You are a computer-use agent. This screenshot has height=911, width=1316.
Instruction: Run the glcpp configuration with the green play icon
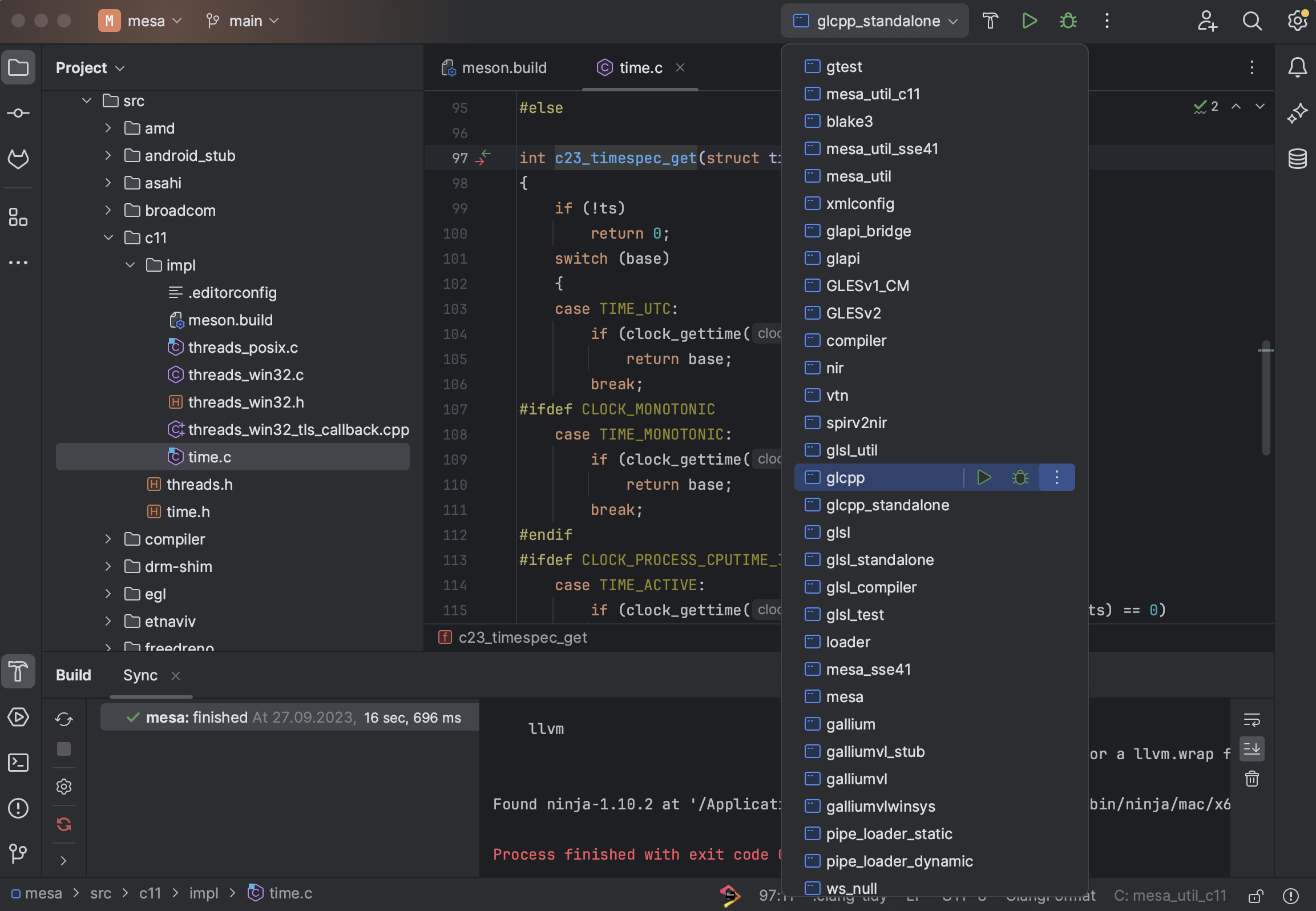pyautogui.click(x=984, y=477)
